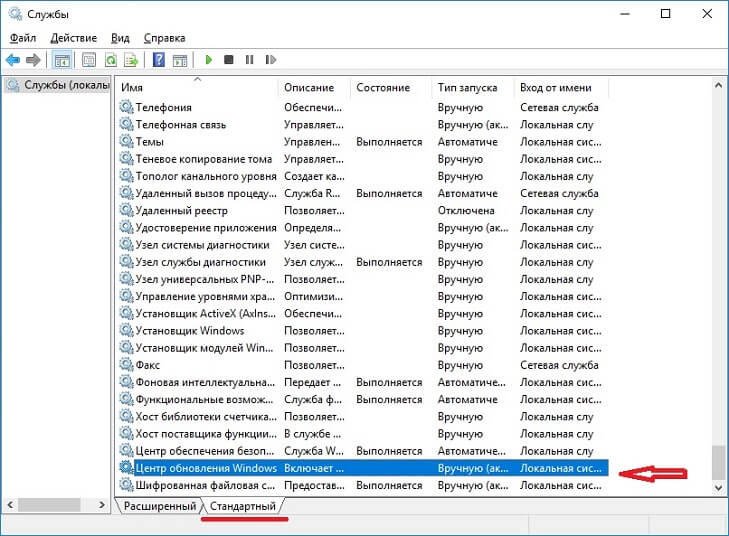Click Выполняется status in Темы row
The image size is (729, 536).
pos(389,142)
